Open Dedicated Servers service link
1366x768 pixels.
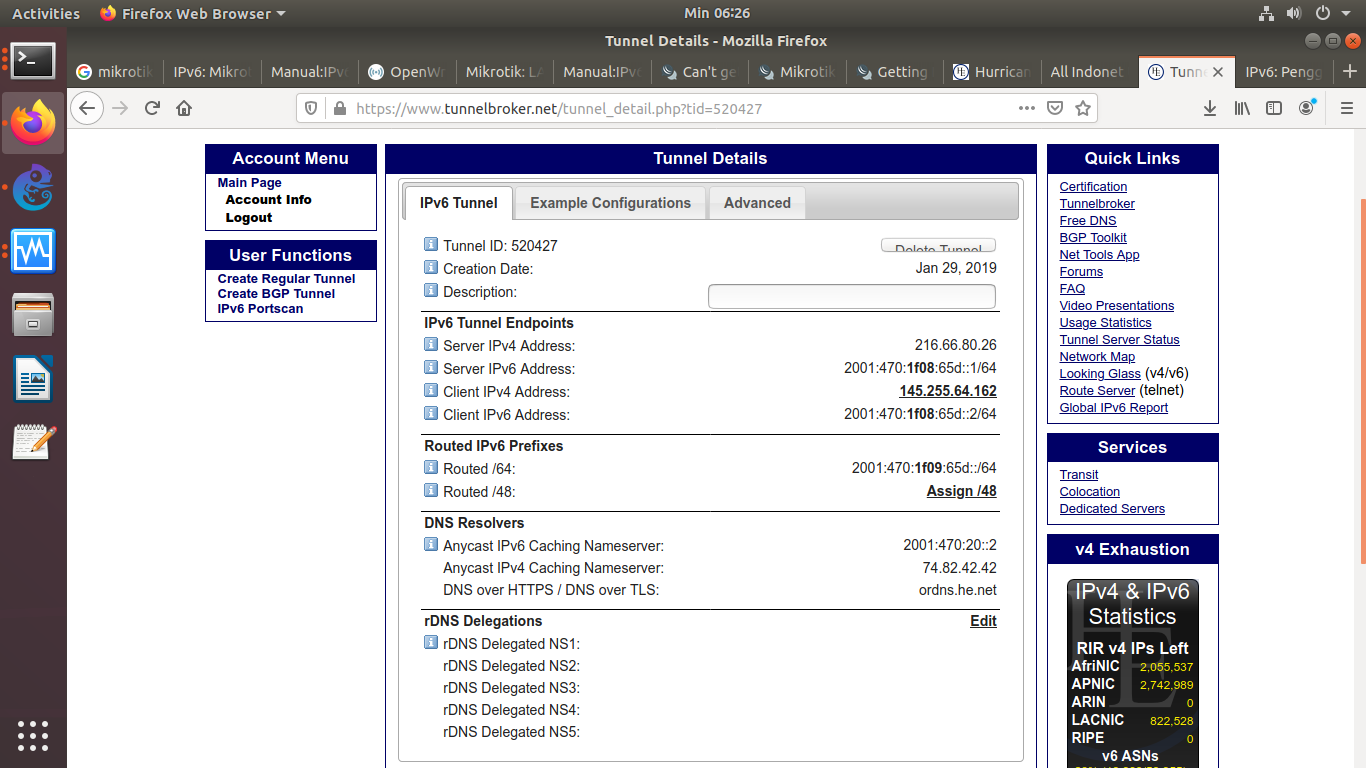1112,509
